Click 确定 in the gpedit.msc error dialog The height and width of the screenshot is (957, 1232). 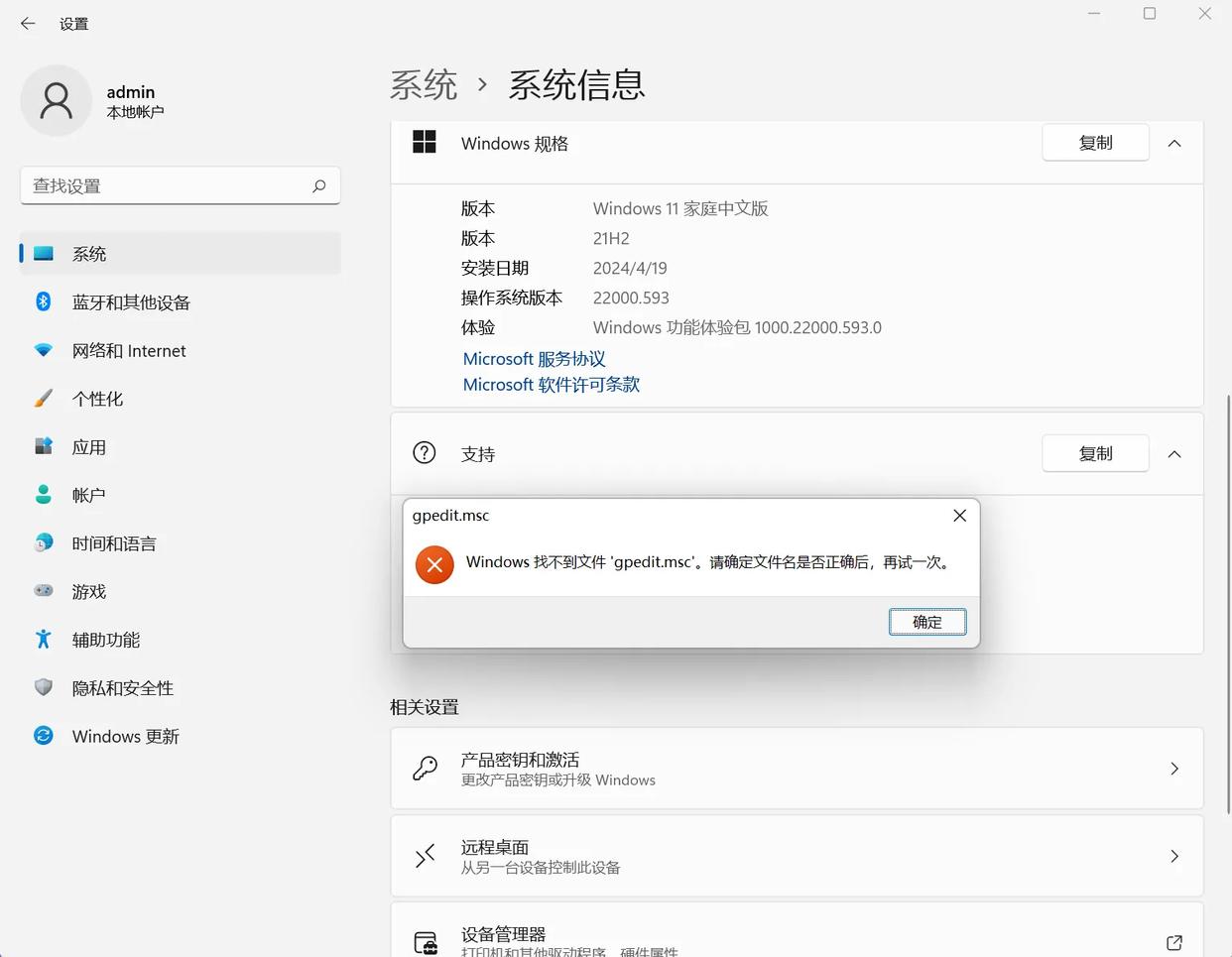pos(926,622)
